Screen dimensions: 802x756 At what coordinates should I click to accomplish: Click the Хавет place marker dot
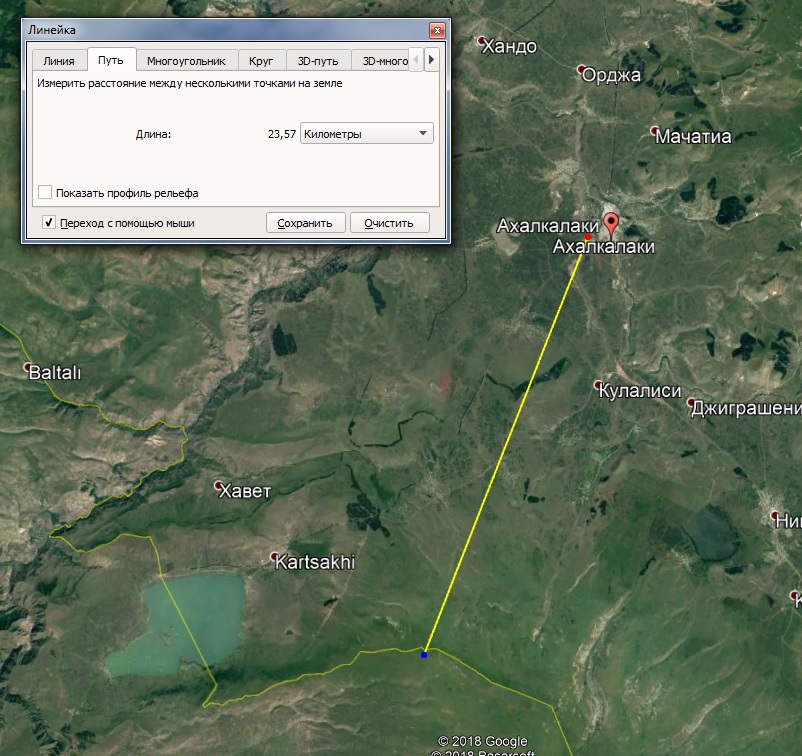pyautogui.click(x=218, y=484)
